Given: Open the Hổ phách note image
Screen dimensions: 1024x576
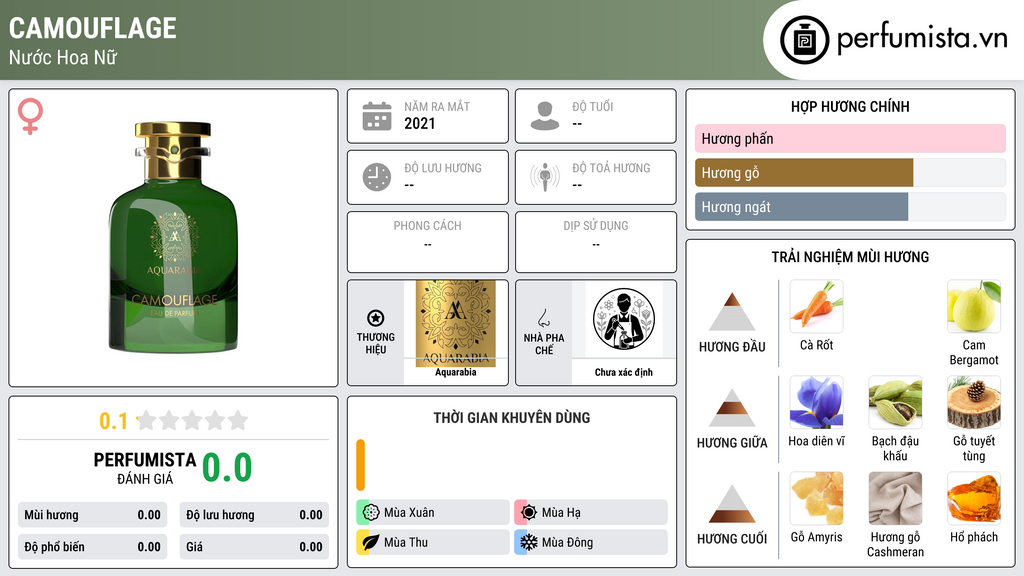Looking at the screenshot, I should tap(974, 498).
